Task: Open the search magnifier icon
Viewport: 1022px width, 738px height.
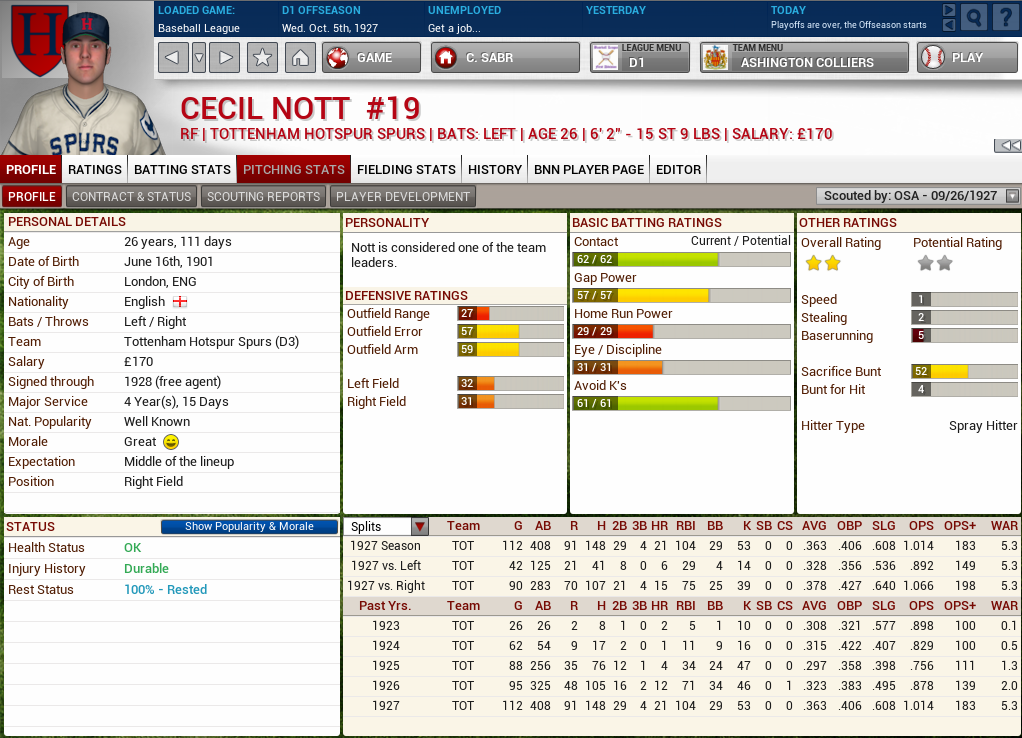Action: [973, 18]
